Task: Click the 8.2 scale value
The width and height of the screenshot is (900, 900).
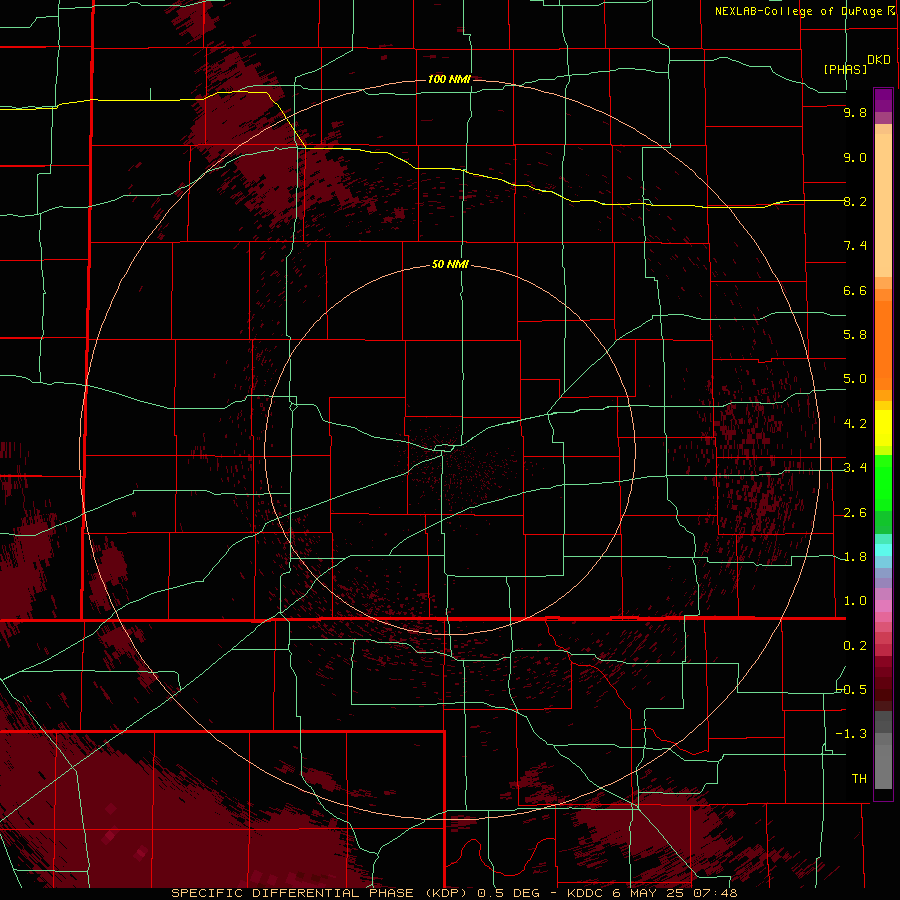Action: point(855,201)
